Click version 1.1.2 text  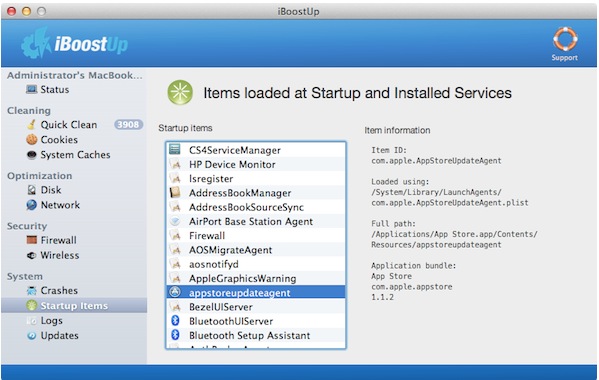coord(382,297)
